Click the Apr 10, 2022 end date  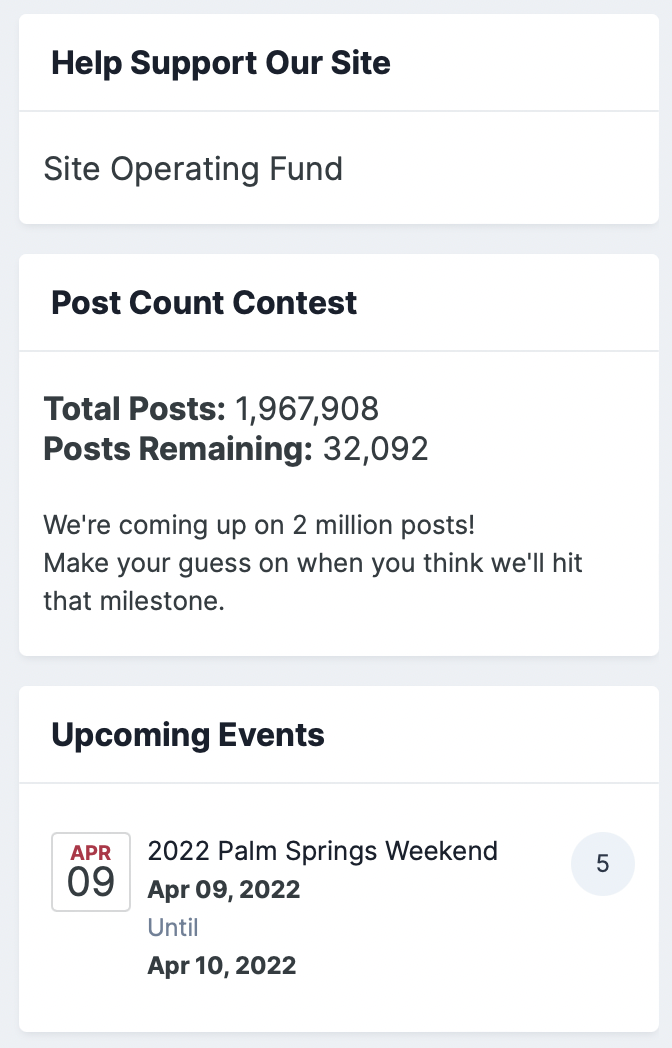click(222, 965)
